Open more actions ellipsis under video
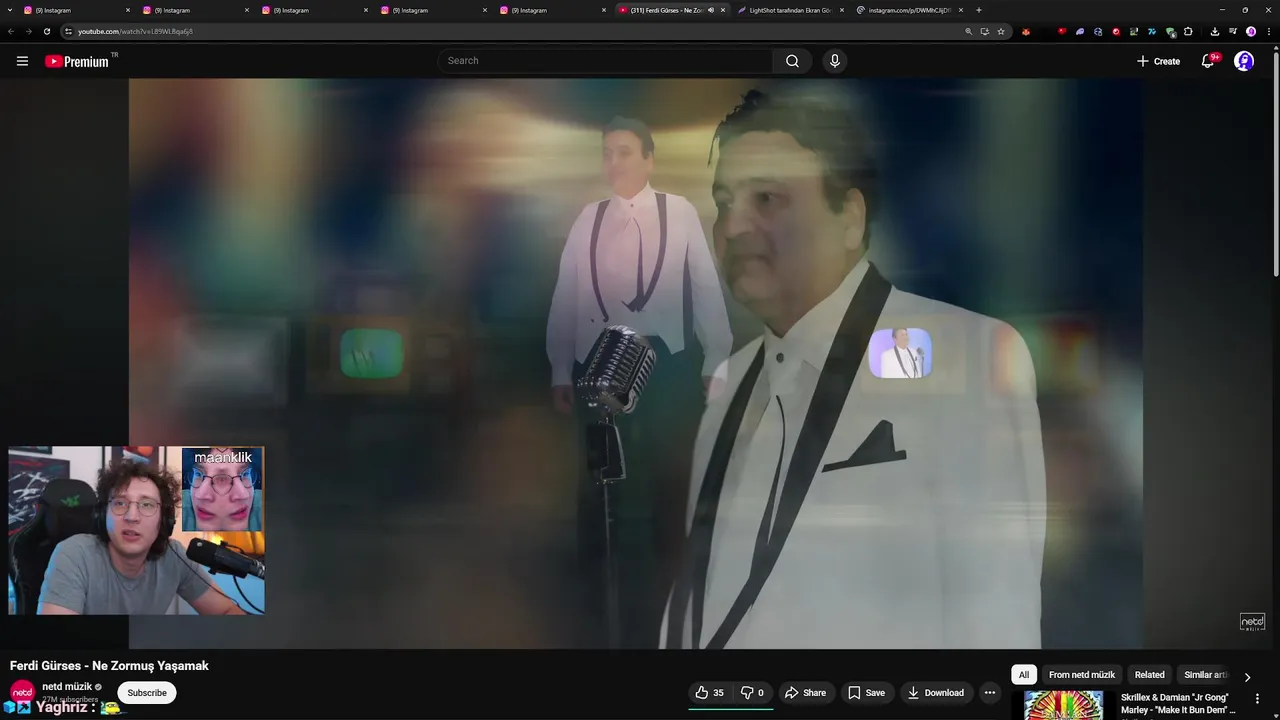Image resolution: width=1280 pixels, height=720 pixels. pos(990,692)
